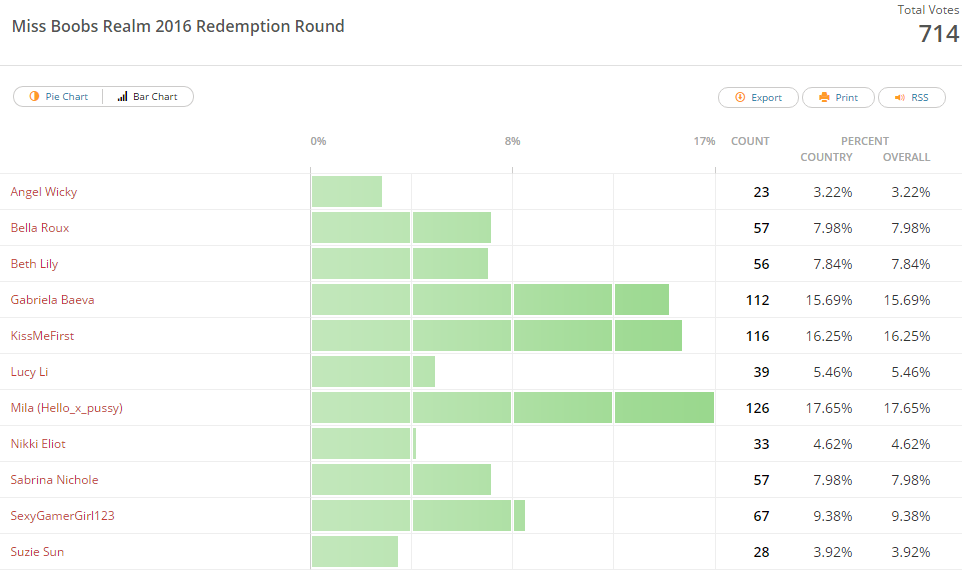Click the RSS feed icon

pyautogui.click(x=899, y=98)
